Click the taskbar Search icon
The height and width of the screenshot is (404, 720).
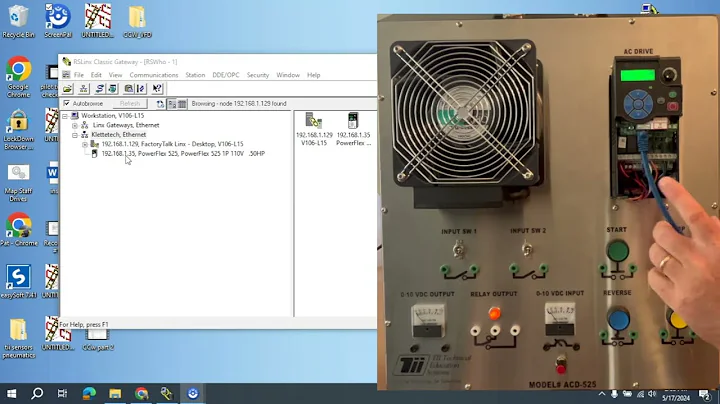[37, 393]
